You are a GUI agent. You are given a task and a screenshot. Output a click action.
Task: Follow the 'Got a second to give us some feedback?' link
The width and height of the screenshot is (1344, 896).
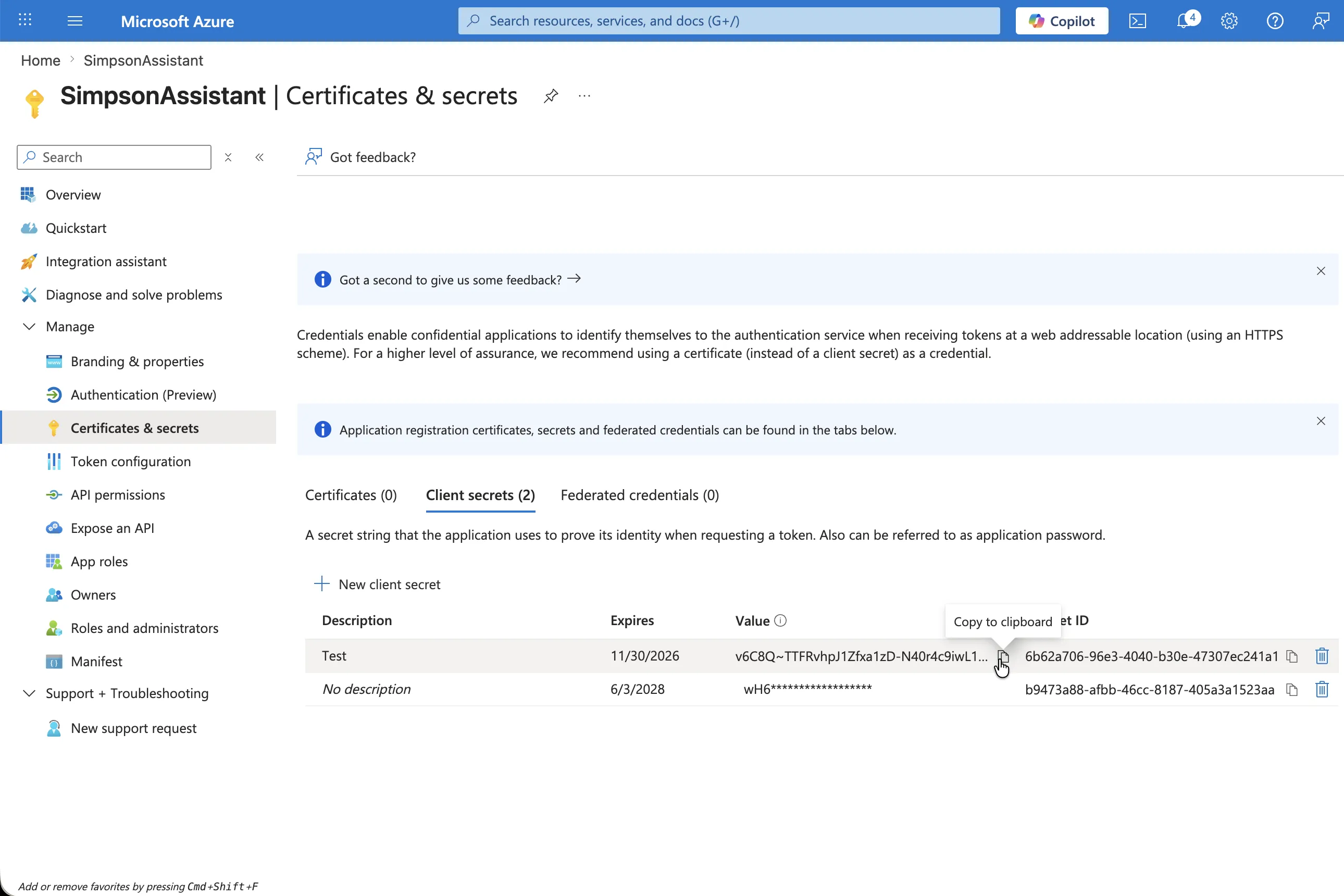coord(460,279)
